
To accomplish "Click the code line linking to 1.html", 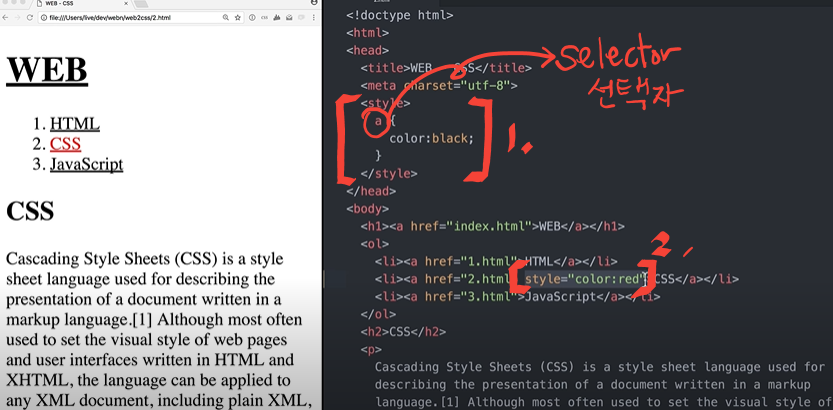I will pyautogui.click(x=496, y=261).
